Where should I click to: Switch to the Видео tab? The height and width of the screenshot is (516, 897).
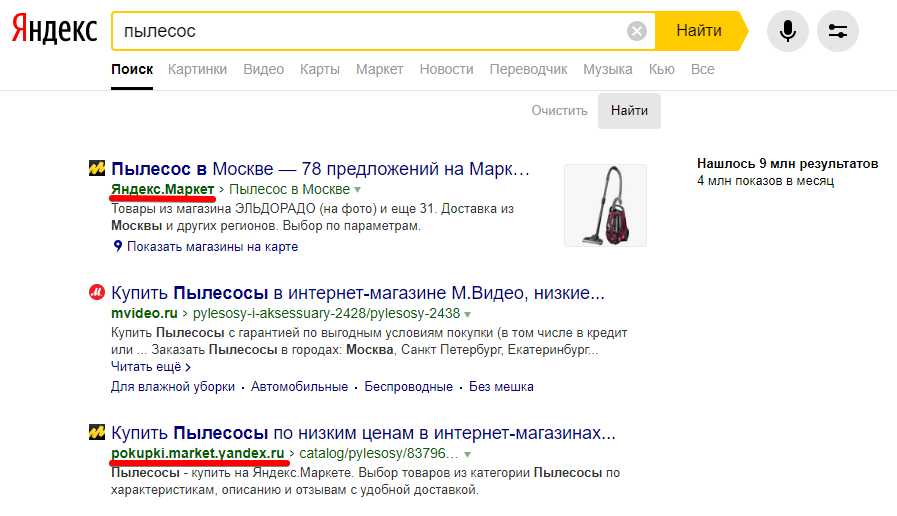click(x=264, y=69)
